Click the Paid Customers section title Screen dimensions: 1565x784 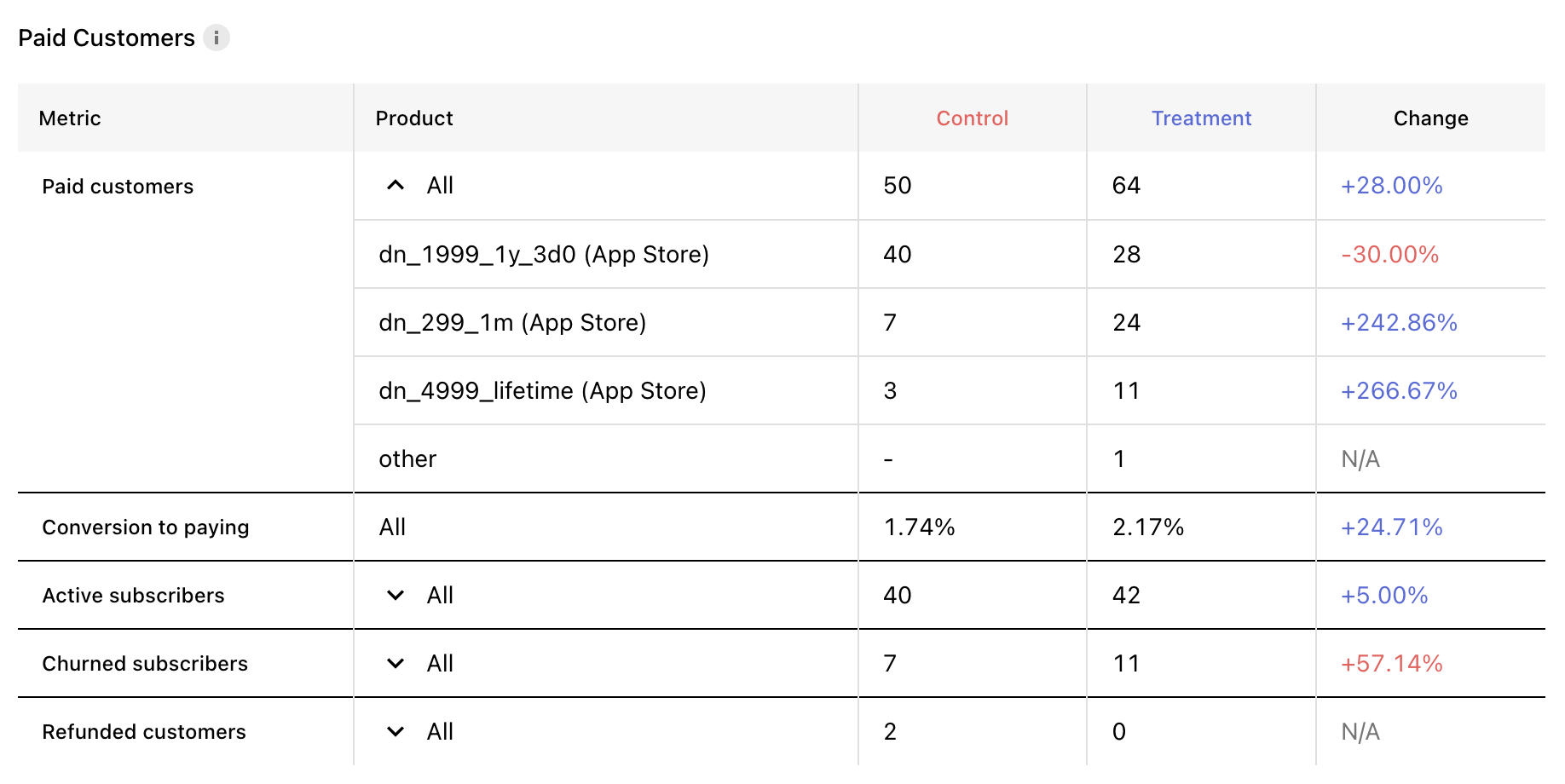tap(107, 38)
